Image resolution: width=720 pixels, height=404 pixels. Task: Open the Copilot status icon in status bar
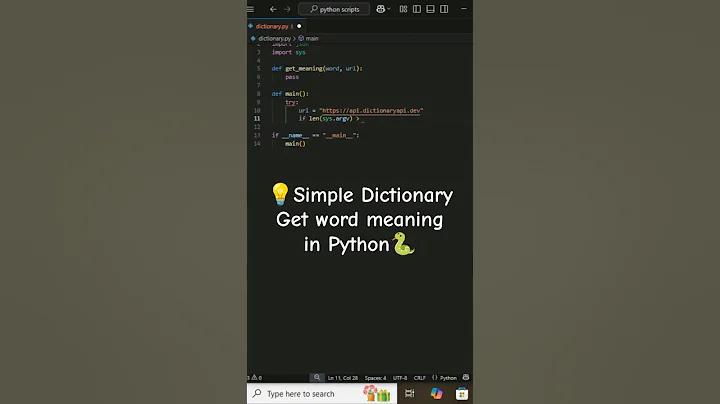(466, 377)
